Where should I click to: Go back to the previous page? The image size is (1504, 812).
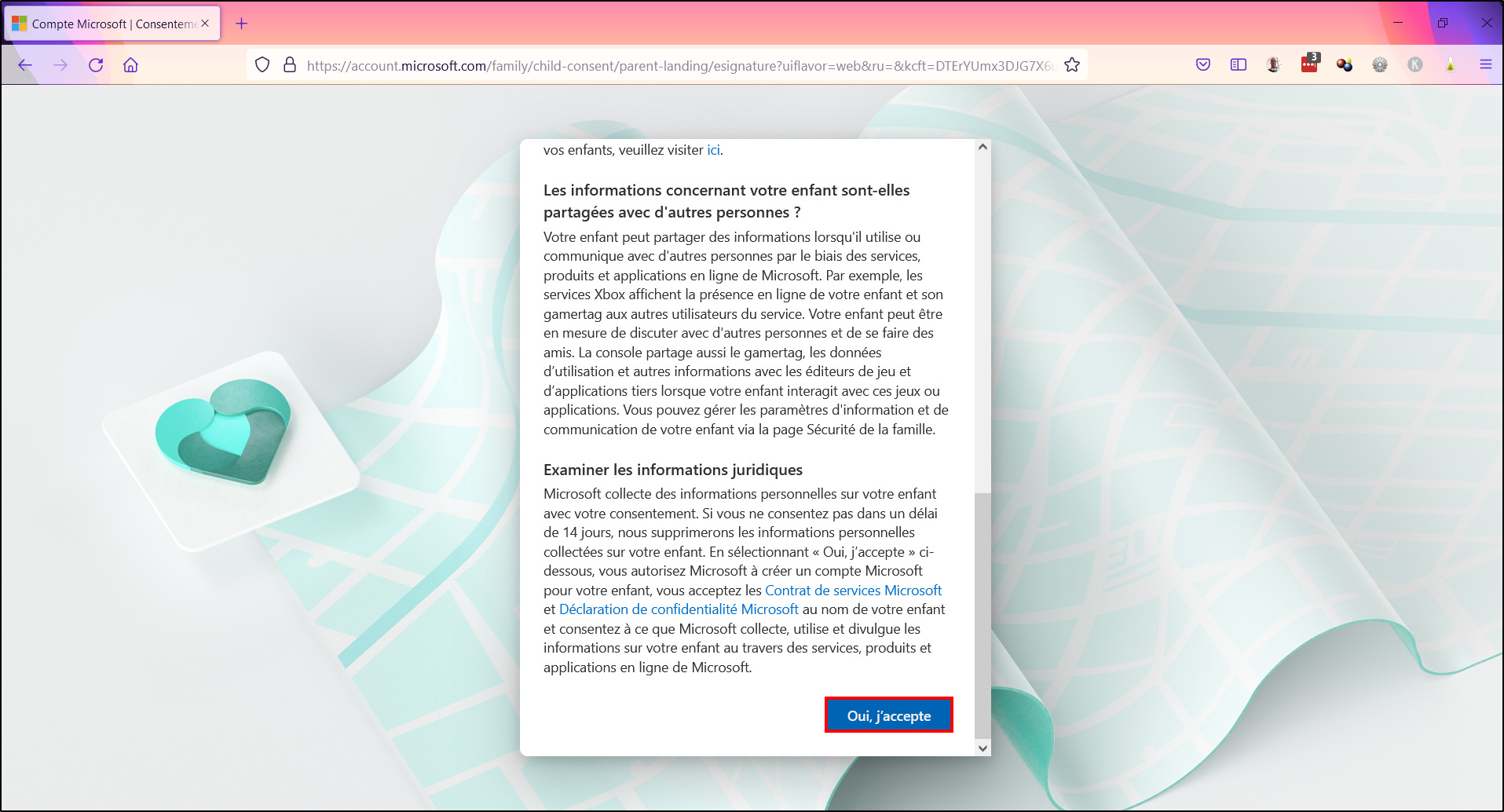tap(25, 65)
